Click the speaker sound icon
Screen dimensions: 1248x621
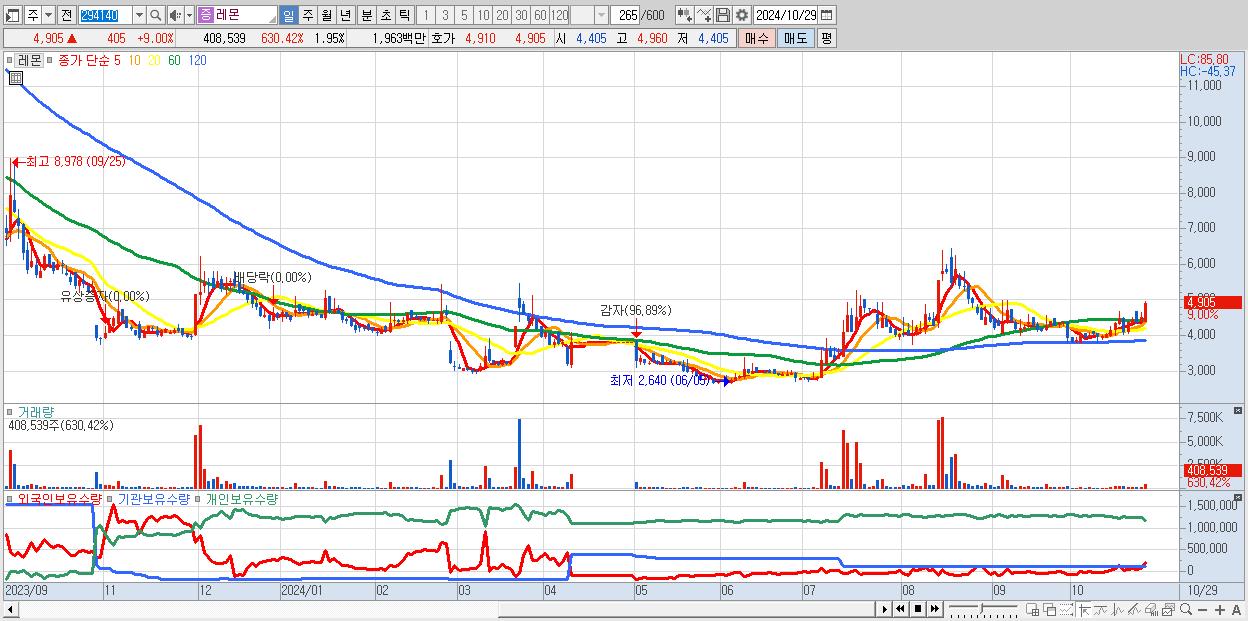(175, 15)
